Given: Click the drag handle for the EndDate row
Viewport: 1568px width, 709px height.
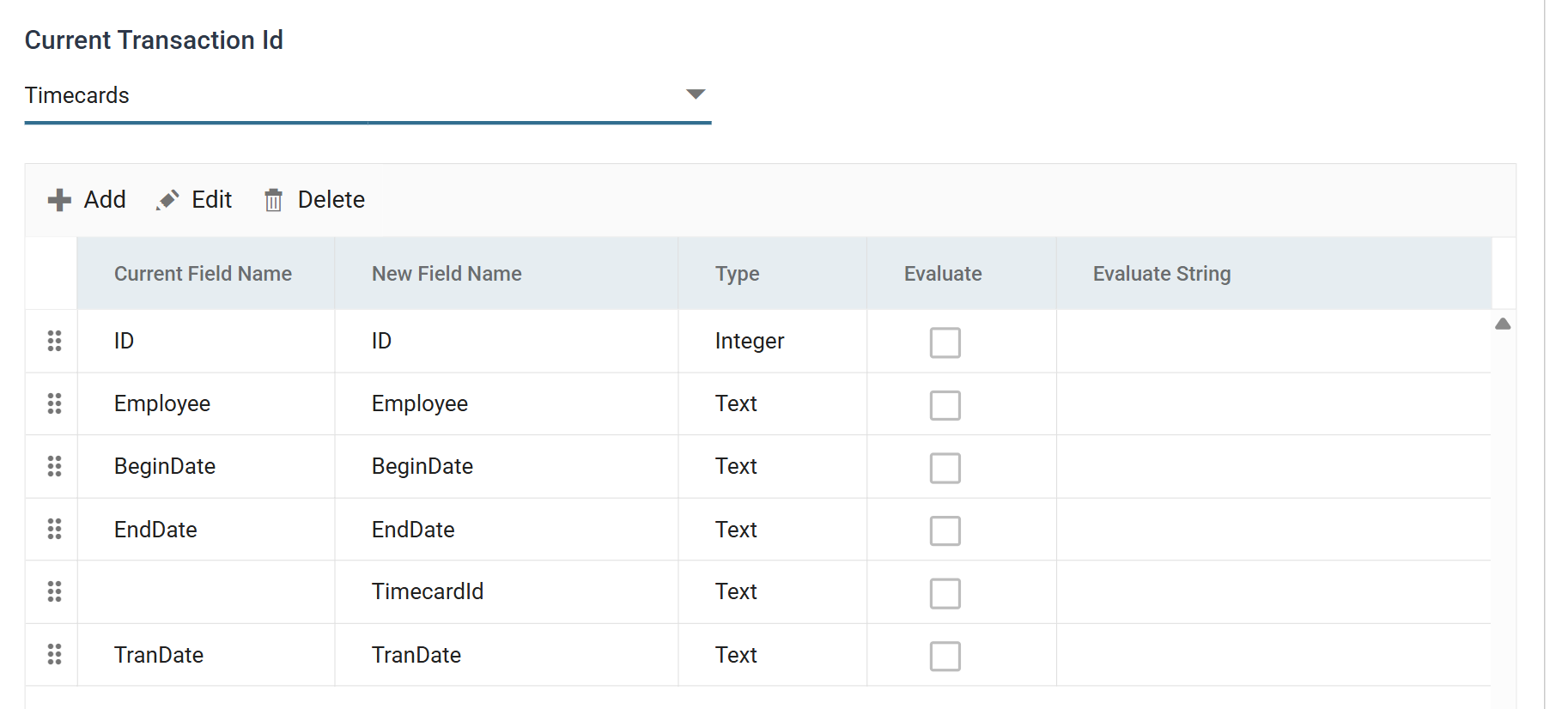Looking at the screenshot, I should pos(54,529).
